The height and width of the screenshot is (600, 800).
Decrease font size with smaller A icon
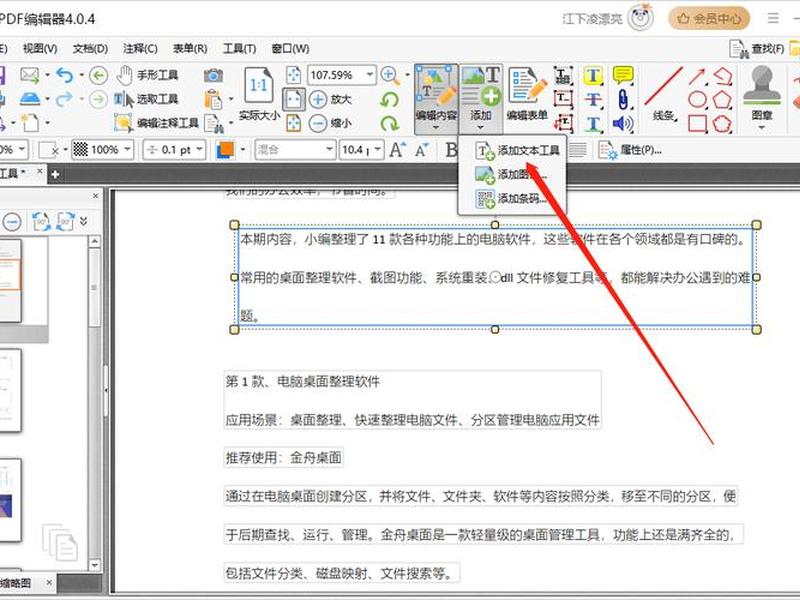pyautogui.click(x=421, y=150)
